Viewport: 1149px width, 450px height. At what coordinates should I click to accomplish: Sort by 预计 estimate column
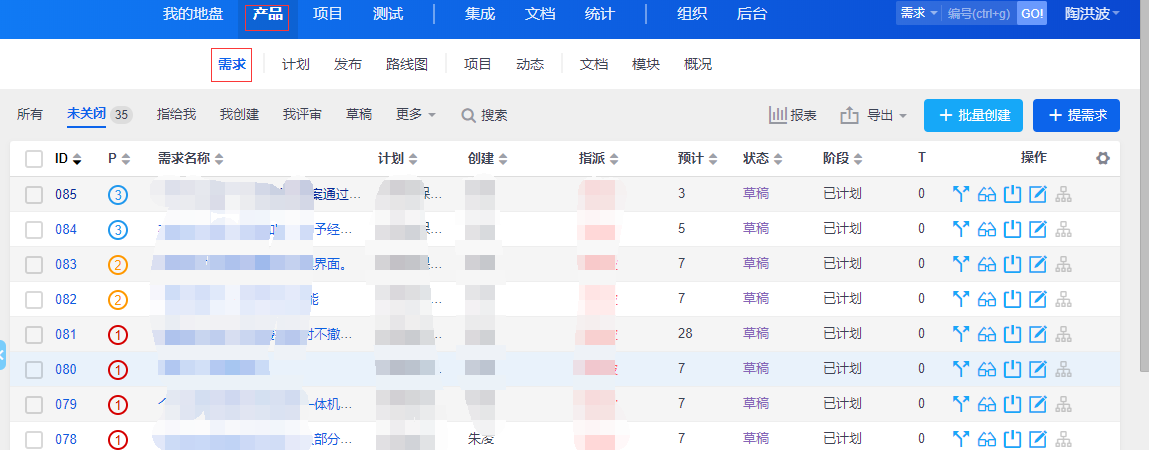coord(698,158)
